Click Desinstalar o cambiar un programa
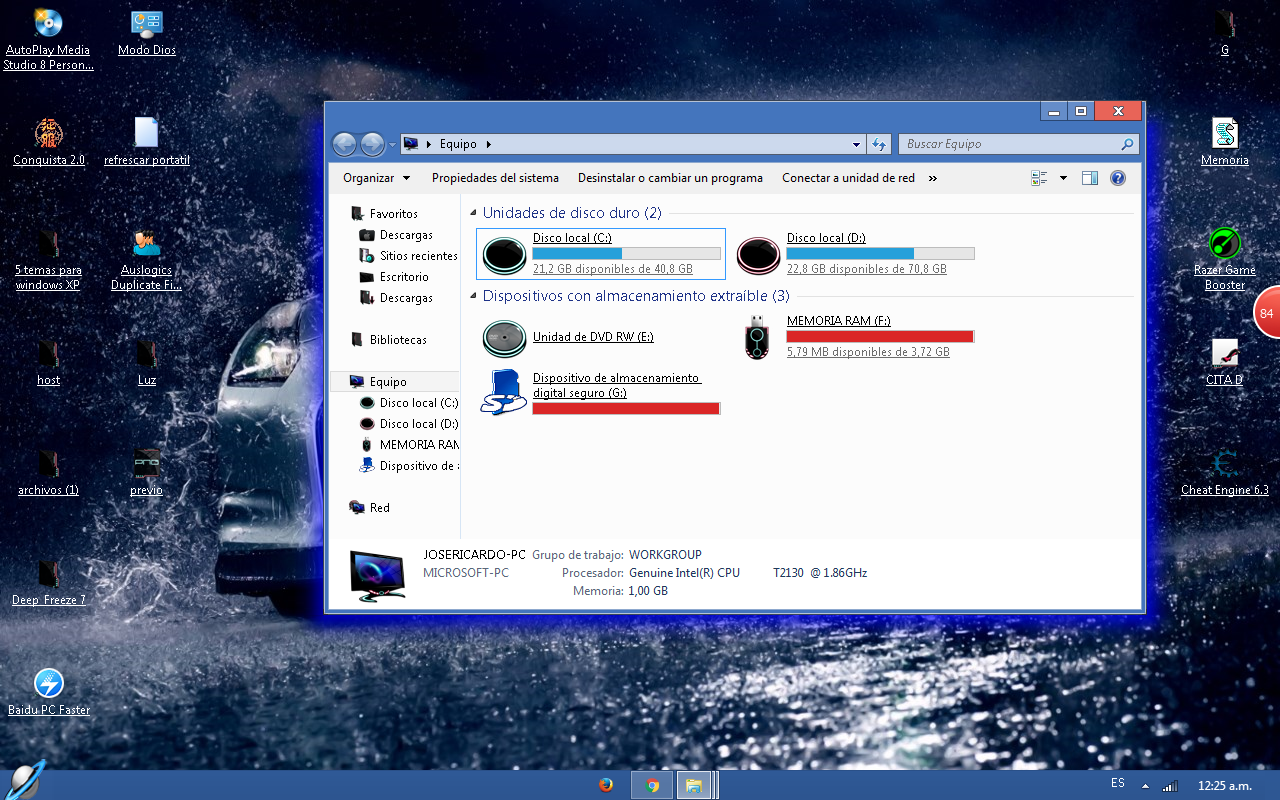Screen dimensions: 1280x800 tap(670, 178)
